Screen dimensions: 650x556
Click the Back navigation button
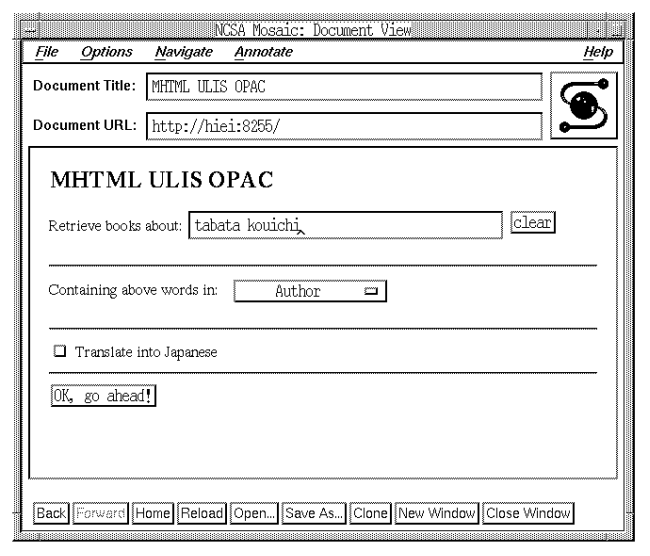point(50,513)
